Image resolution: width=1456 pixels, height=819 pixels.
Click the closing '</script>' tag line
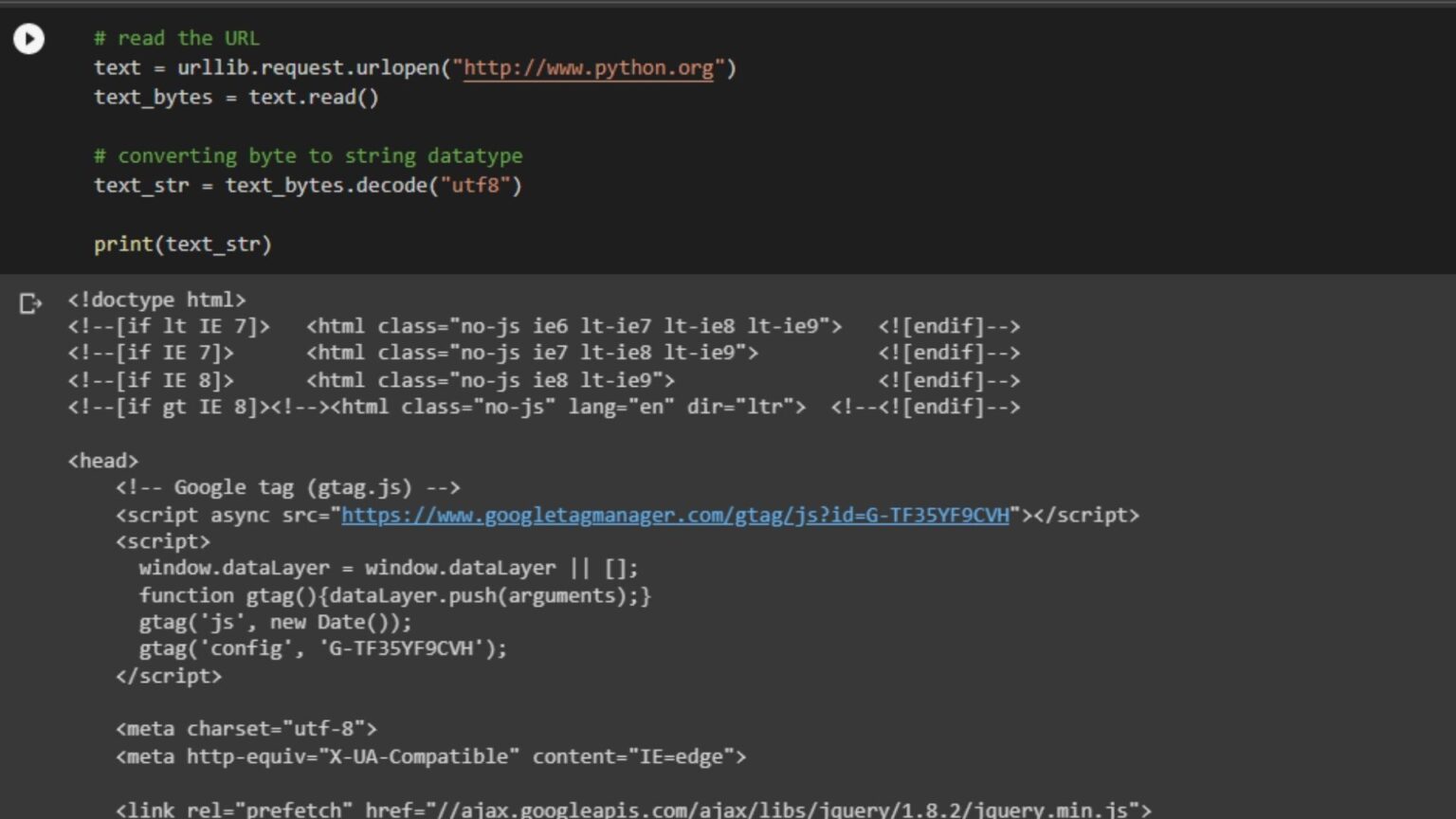pyautogui.click(x=169, y=677)
